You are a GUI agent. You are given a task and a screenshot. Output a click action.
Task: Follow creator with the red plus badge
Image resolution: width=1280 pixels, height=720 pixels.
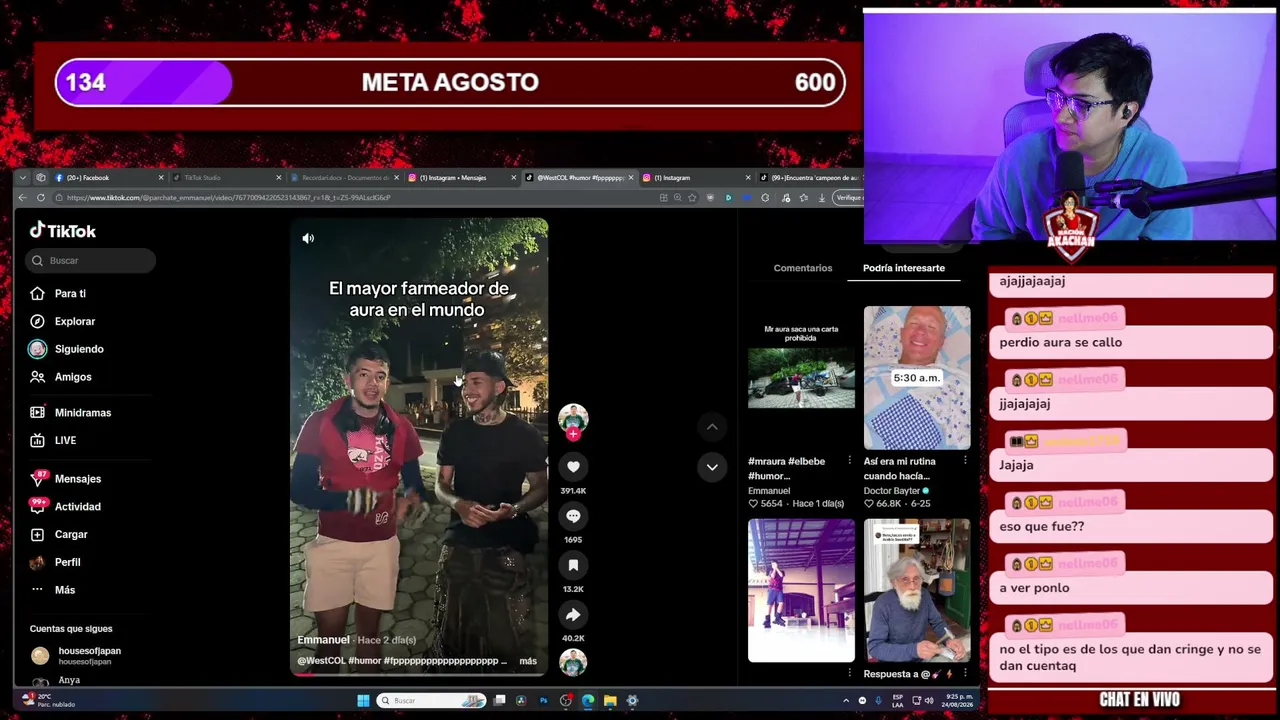573,434
